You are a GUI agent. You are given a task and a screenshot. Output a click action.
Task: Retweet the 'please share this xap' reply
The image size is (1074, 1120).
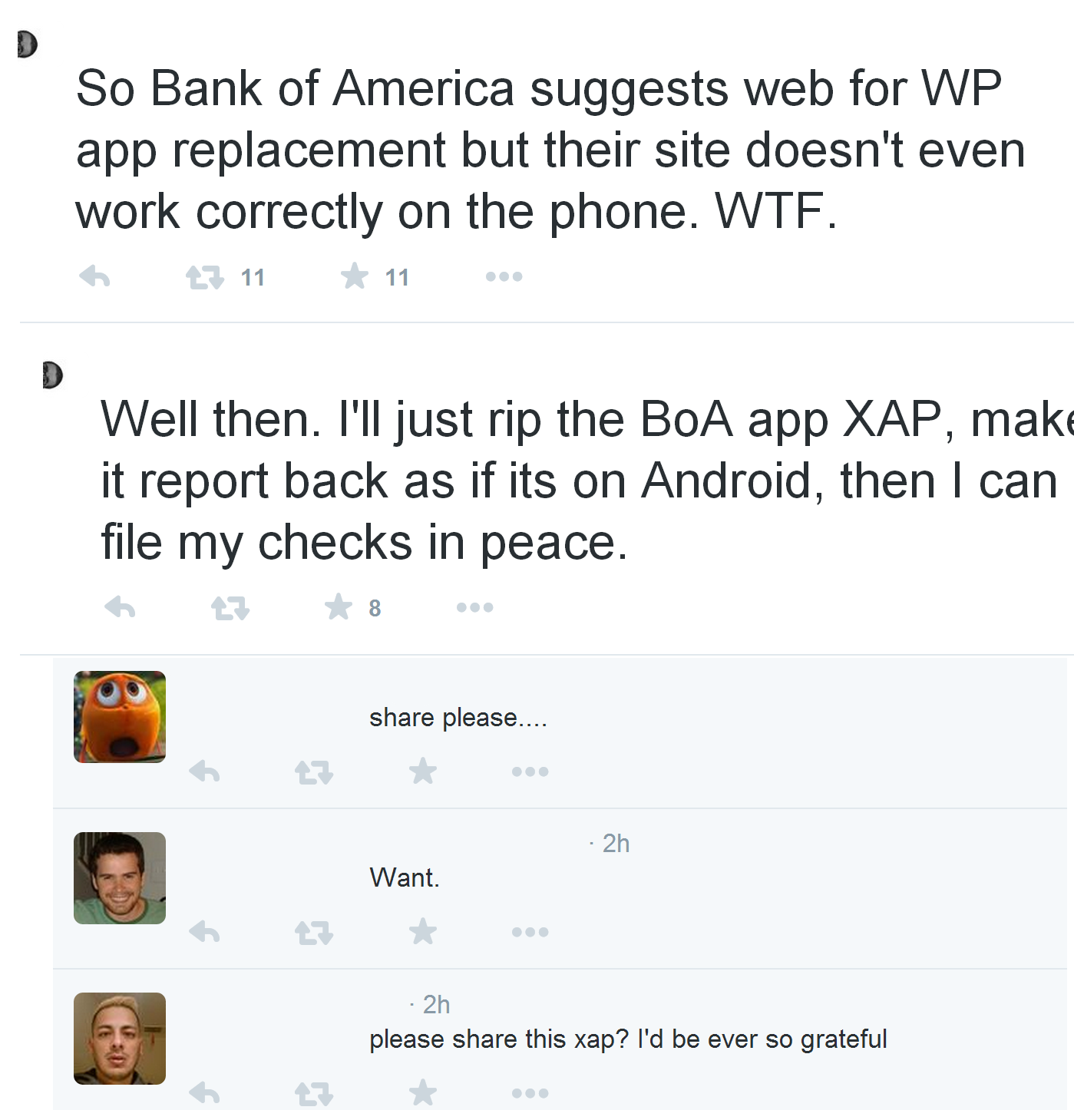coord(314,1093)
